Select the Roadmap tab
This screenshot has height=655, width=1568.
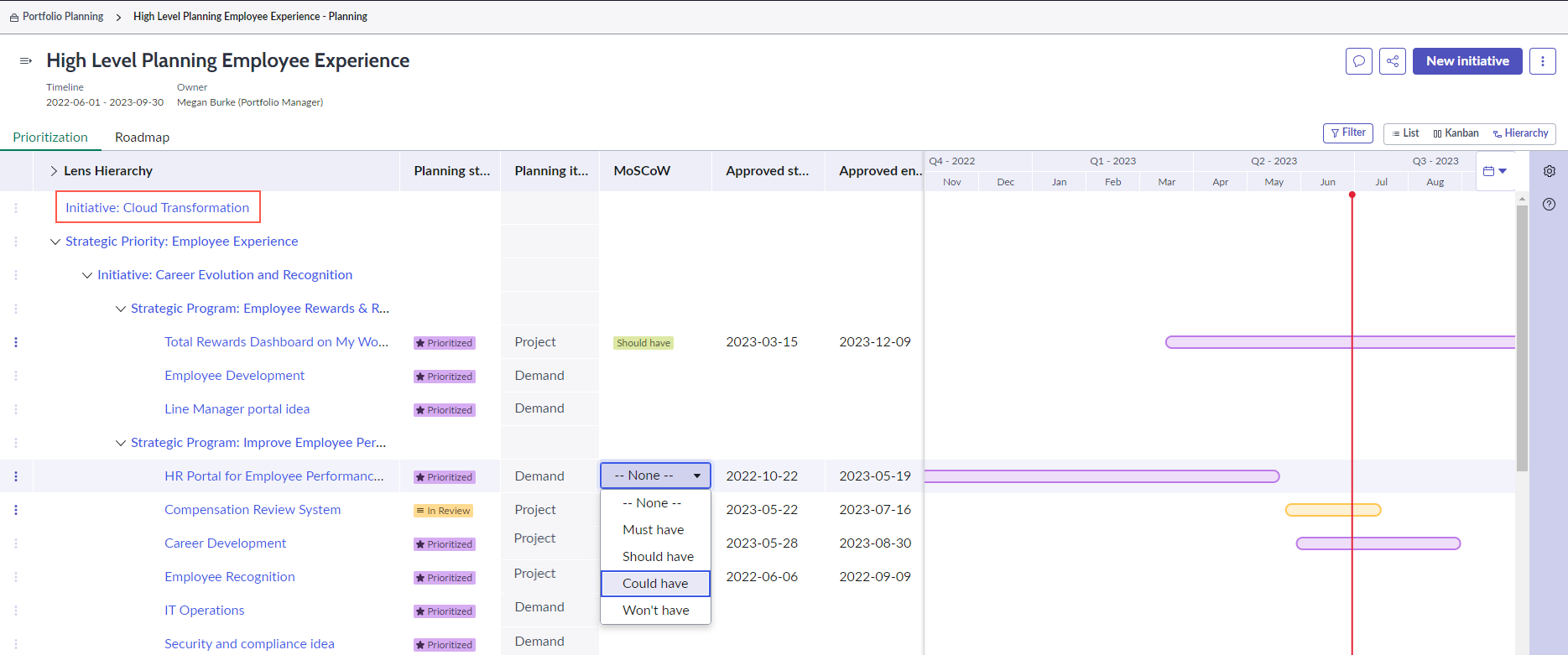[142, 138]
